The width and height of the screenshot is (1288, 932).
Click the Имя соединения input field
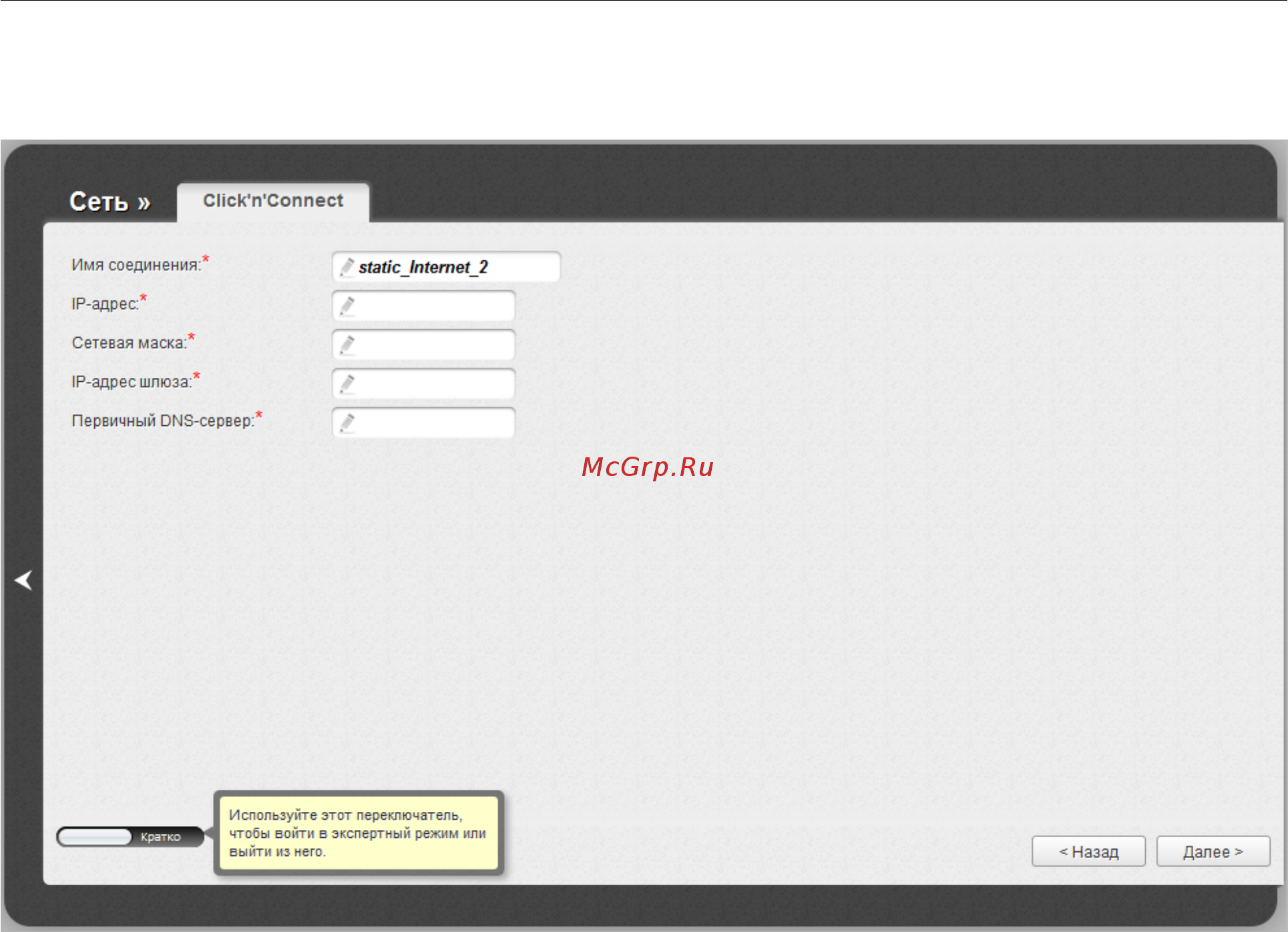point(446,267)
